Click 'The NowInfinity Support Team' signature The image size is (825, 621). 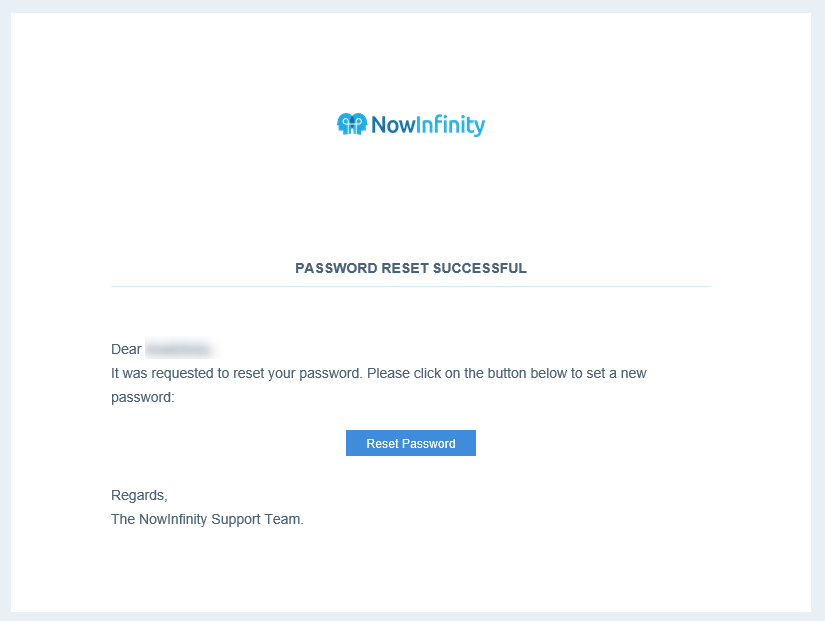tap(207, 519)
